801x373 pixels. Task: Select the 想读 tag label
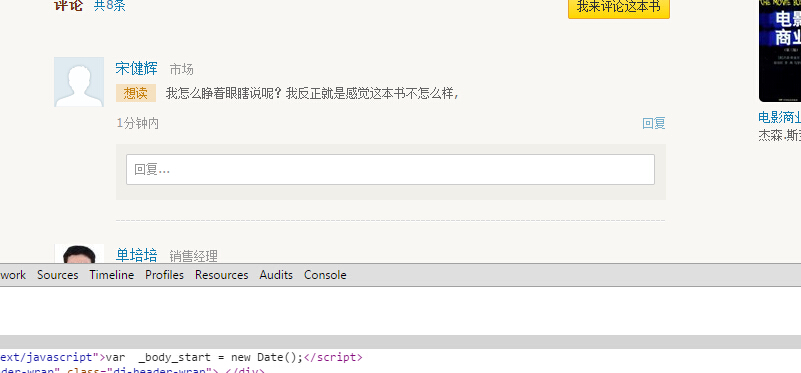tap(135, 94)
